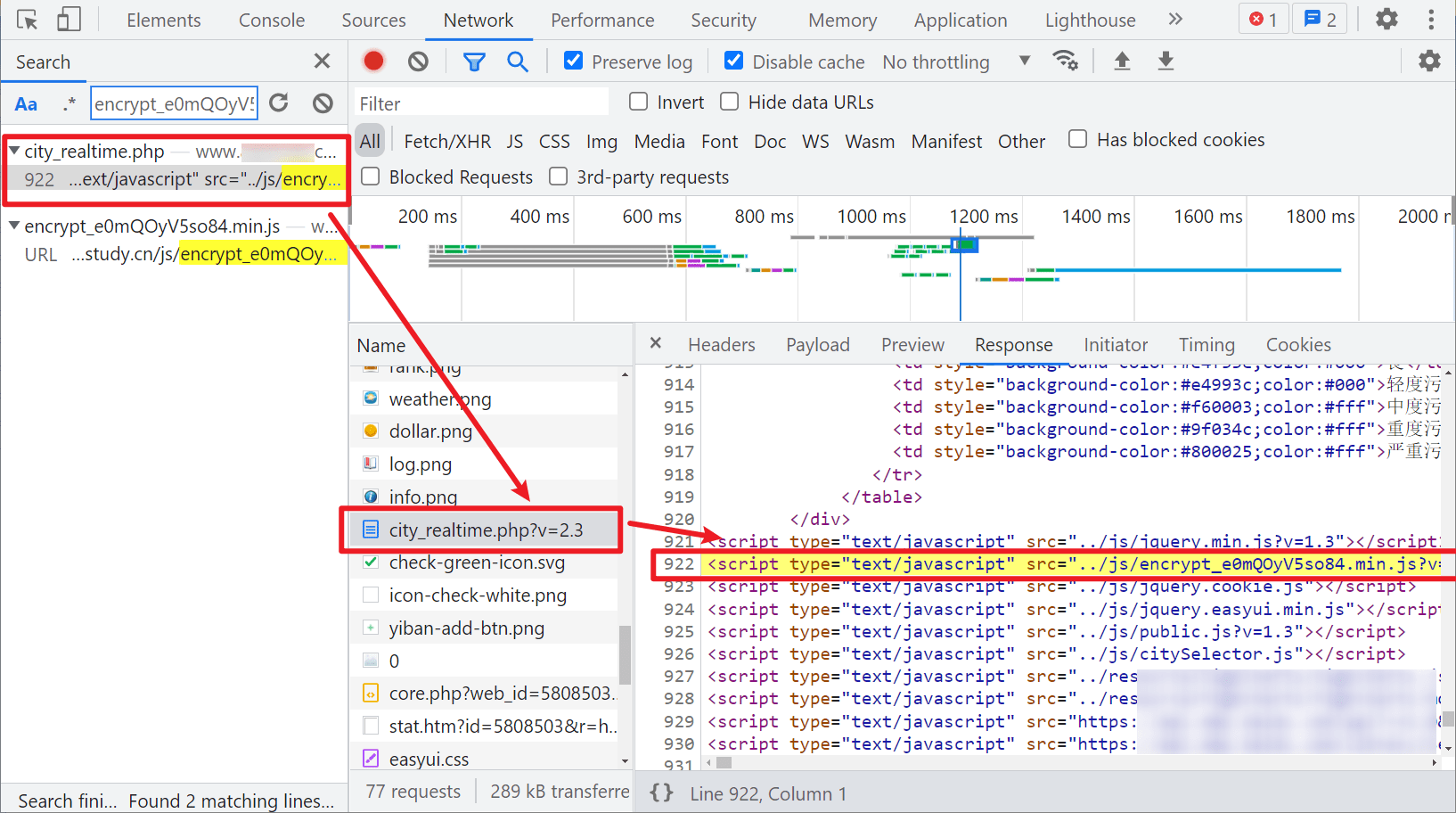The image size is (1456, 813).
Task: Check Has blocked cookies
Action: tap(1077, 139)
